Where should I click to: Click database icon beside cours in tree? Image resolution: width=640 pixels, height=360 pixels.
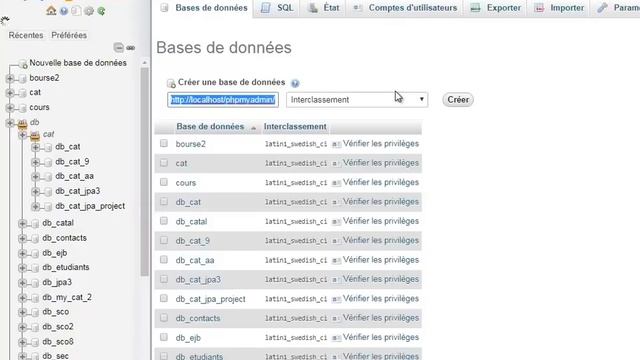22,108
